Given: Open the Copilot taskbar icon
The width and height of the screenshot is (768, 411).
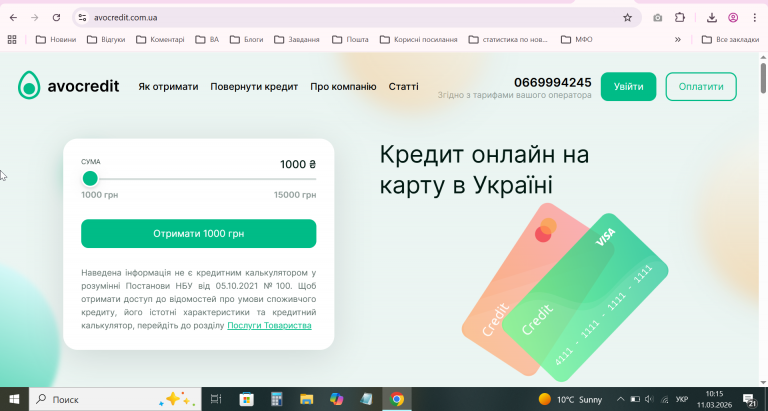Looking at the screenshot, I should pyautogui.click(x=336, y=399).
